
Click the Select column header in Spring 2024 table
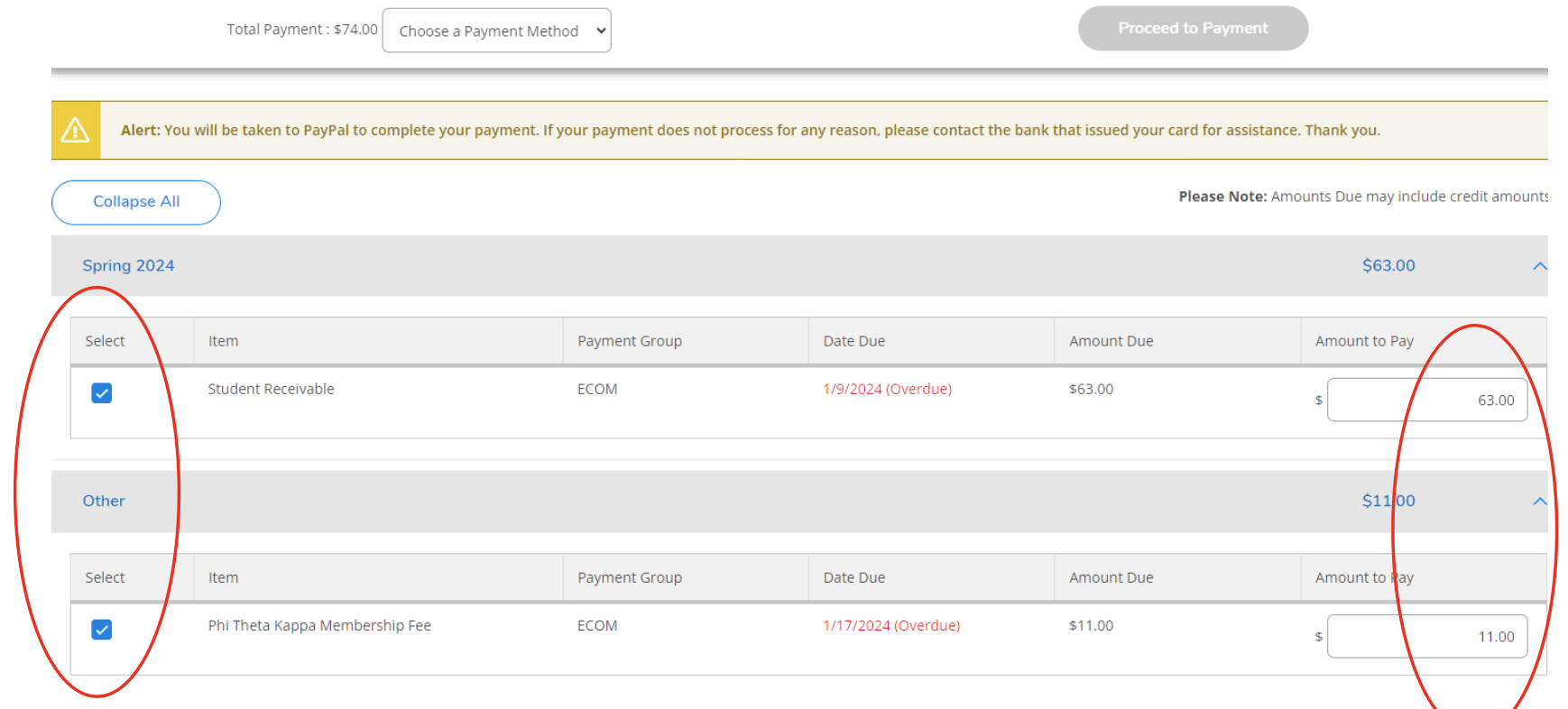tap(105, 341)
